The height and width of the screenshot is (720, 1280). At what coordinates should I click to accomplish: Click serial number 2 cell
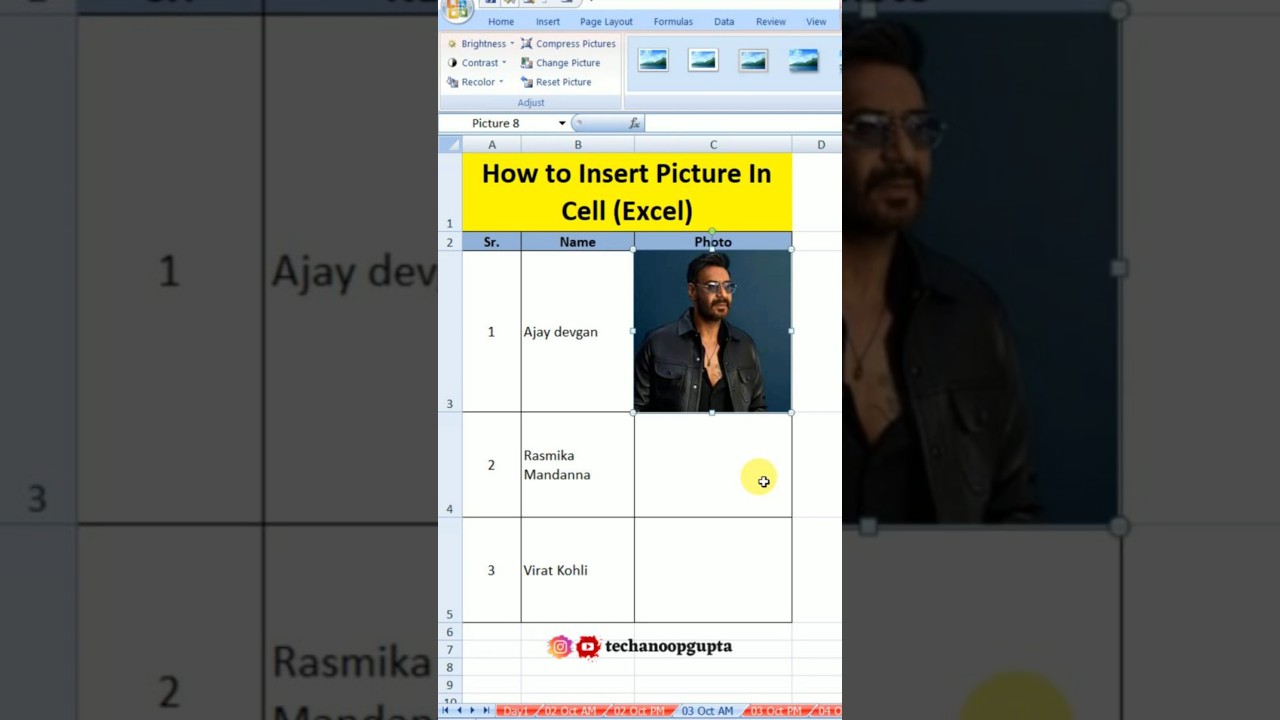(x=492, y=465)
